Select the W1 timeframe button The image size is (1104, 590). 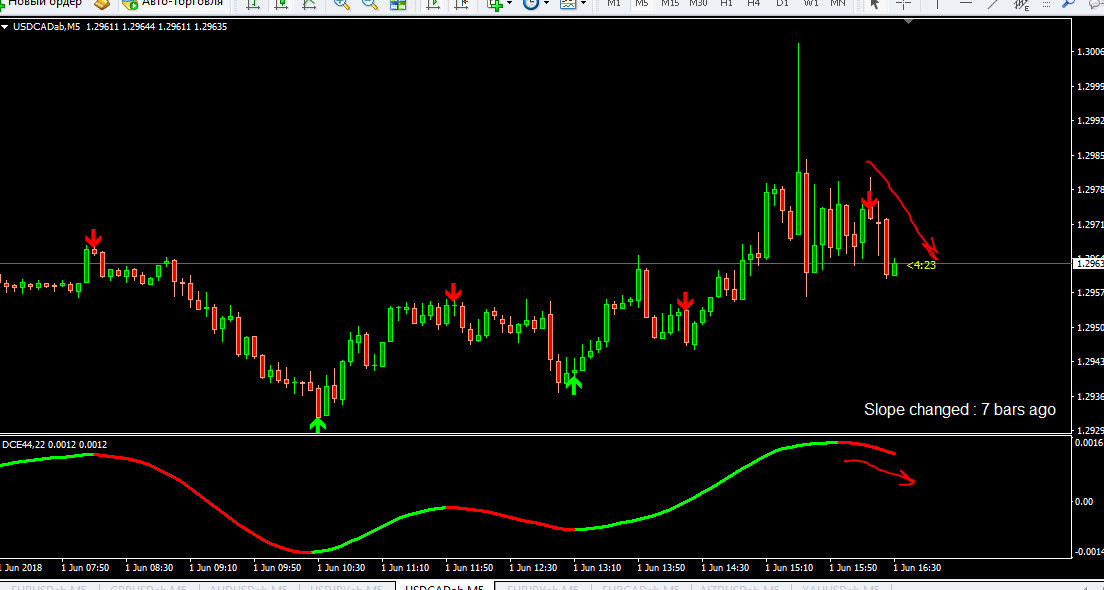click(811, 4)
